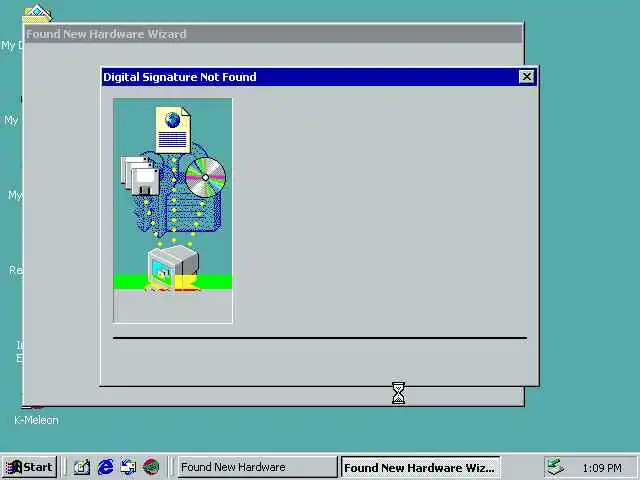Select the Found New Hardware Wiz... taskbar button
640x480 pixels.
[x=420, y=467]
